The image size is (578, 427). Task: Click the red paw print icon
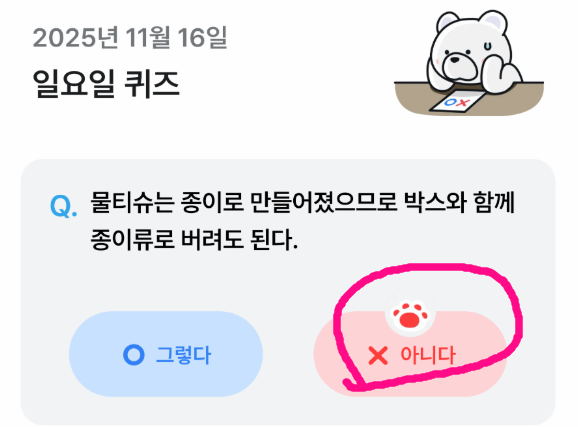(x=410, y=315)
